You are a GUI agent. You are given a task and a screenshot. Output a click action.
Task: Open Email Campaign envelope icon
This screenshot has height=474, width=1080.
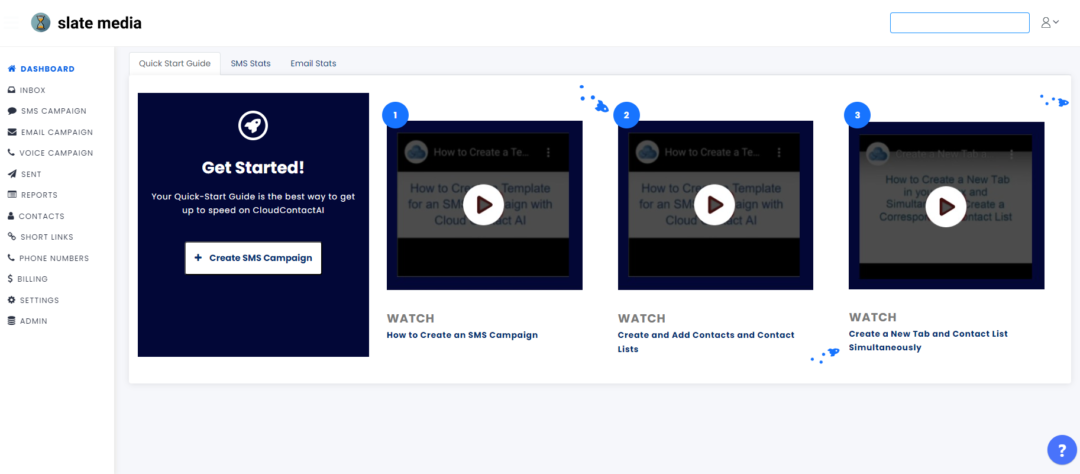pyautogui.click(x=11, y=132)
